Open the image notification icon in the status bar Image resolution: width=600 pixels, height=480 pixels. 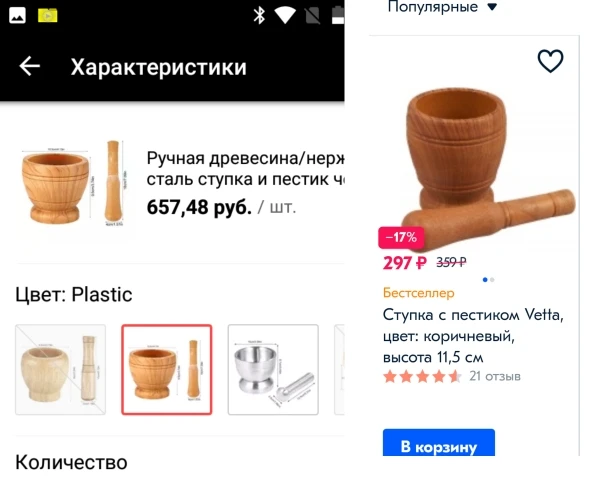(17, 16)
